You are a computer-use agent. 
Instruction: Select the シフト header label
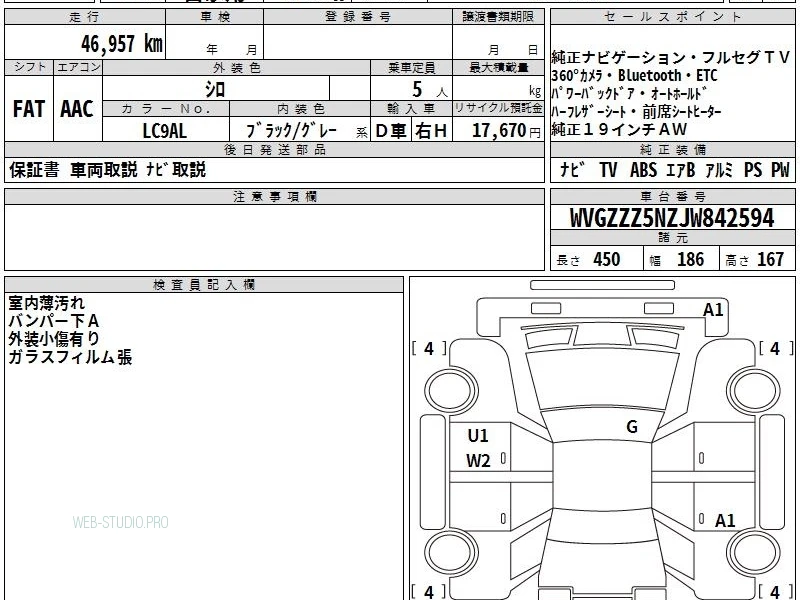[x=29, y=67]
